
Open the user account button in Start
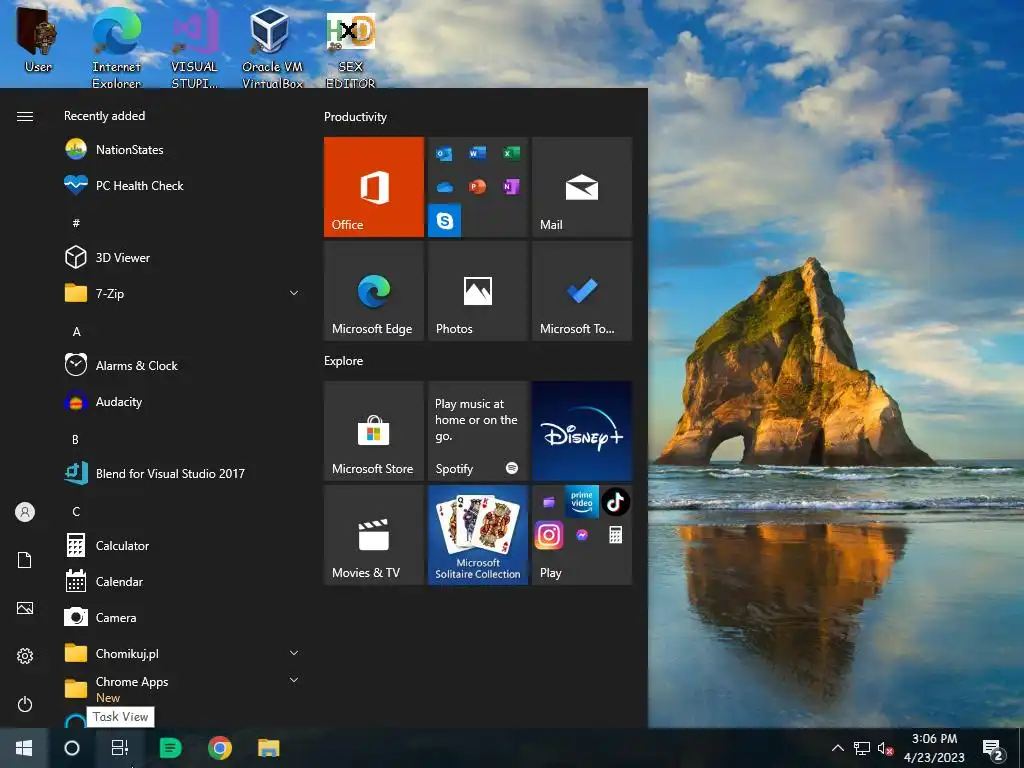(x=25, y=512)
